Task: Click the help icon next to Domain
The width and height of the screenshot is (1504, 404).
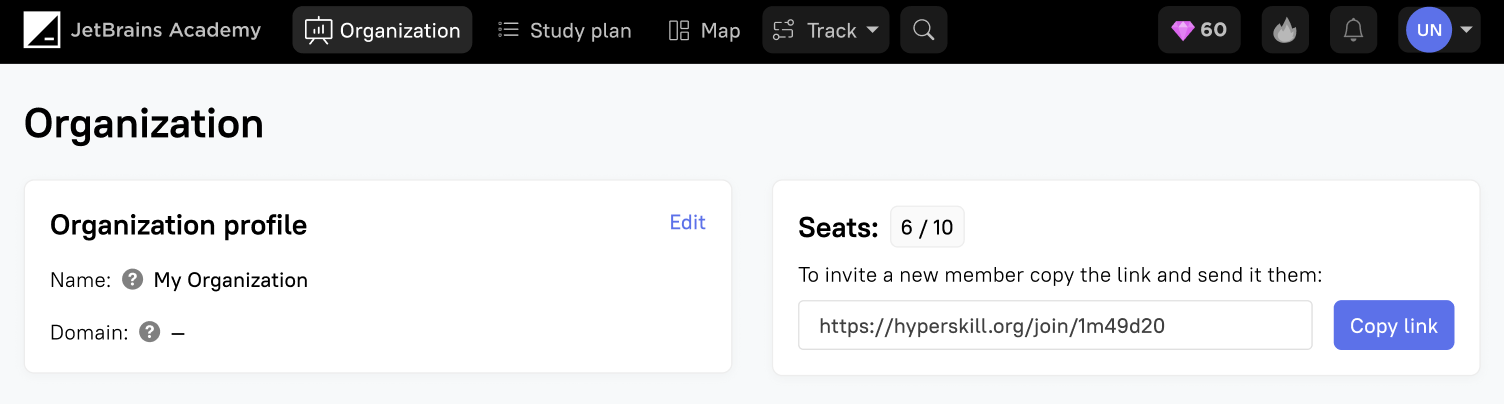Action: click(x=150, y=332)
